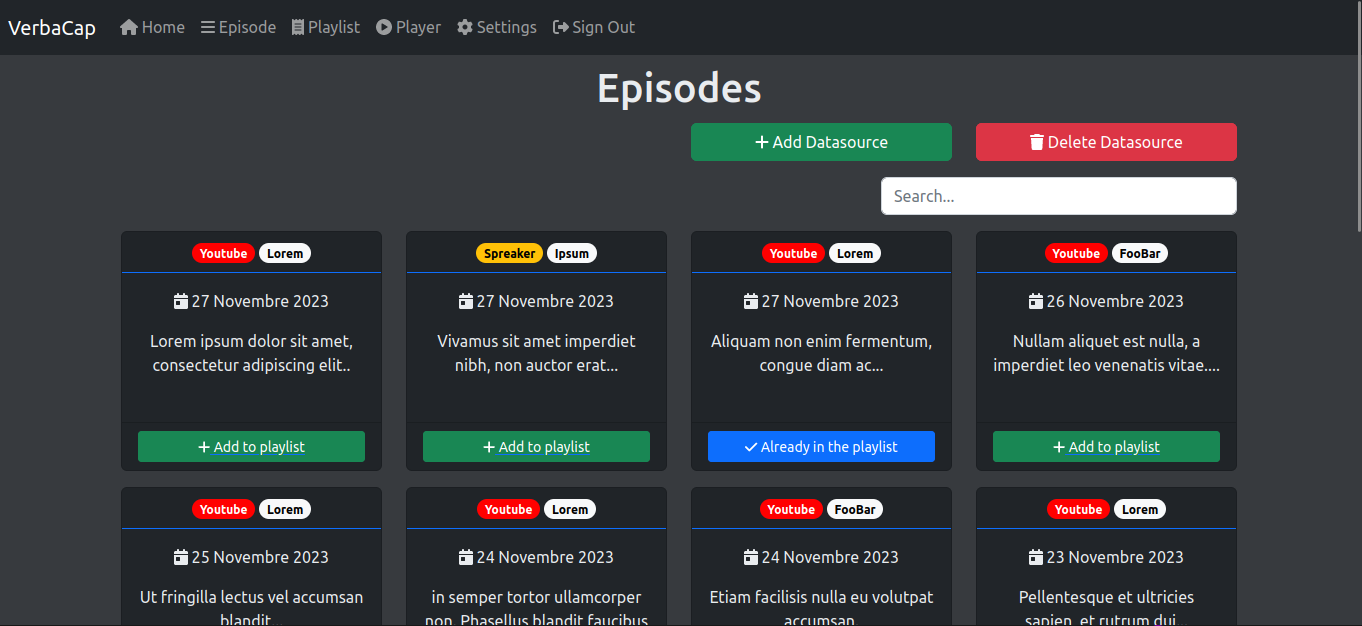This screenshot has width=1362, height=626.
Task: Click the trash icon on Delete Datasource
Action: tap(1037, 142)
